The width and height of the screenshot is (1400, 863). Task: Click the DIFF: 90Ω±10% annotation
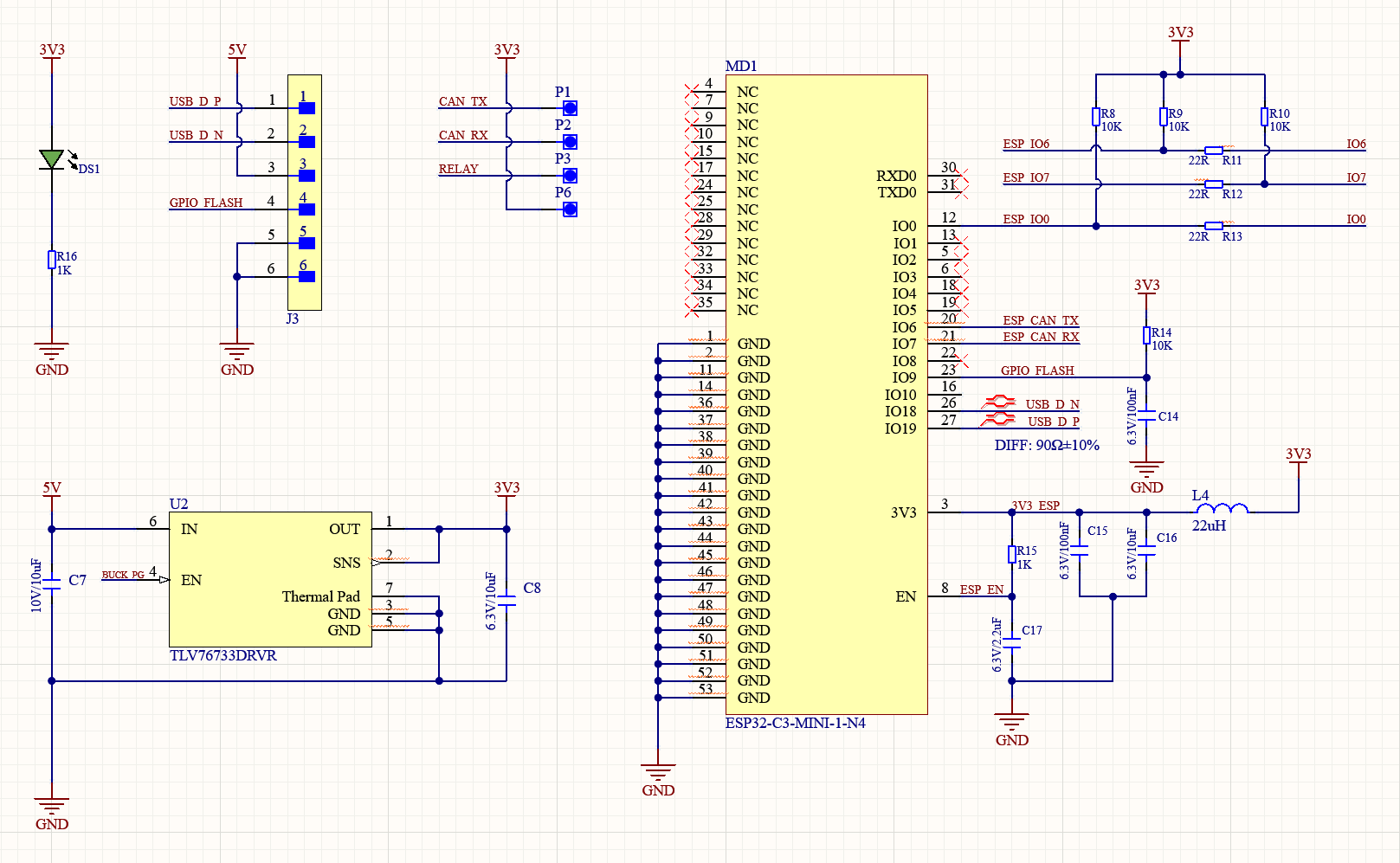(1047, 445)
